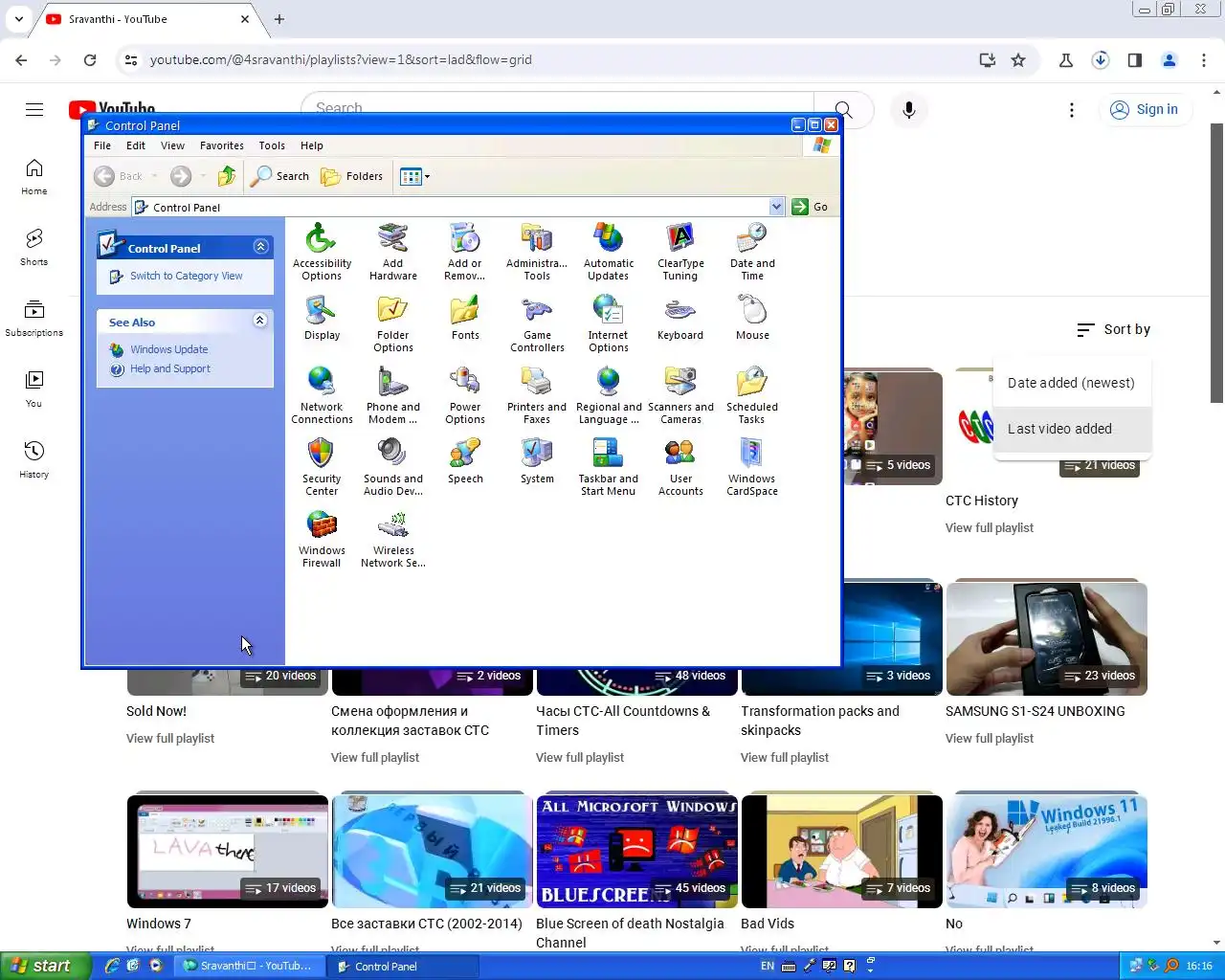
Task: Select Date added (newest) sort option
Action: tap(1072, 383)
